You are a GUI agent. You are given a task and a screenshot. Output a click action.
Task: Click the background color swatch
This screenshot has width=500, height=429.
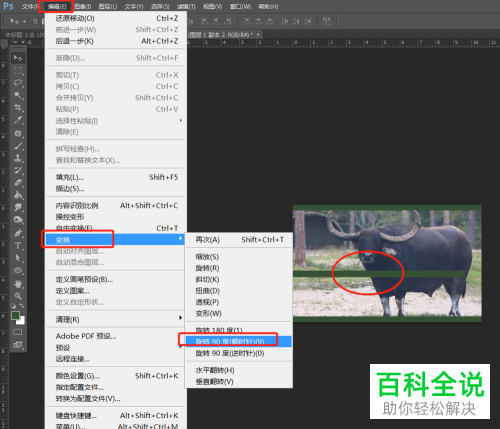22,321
